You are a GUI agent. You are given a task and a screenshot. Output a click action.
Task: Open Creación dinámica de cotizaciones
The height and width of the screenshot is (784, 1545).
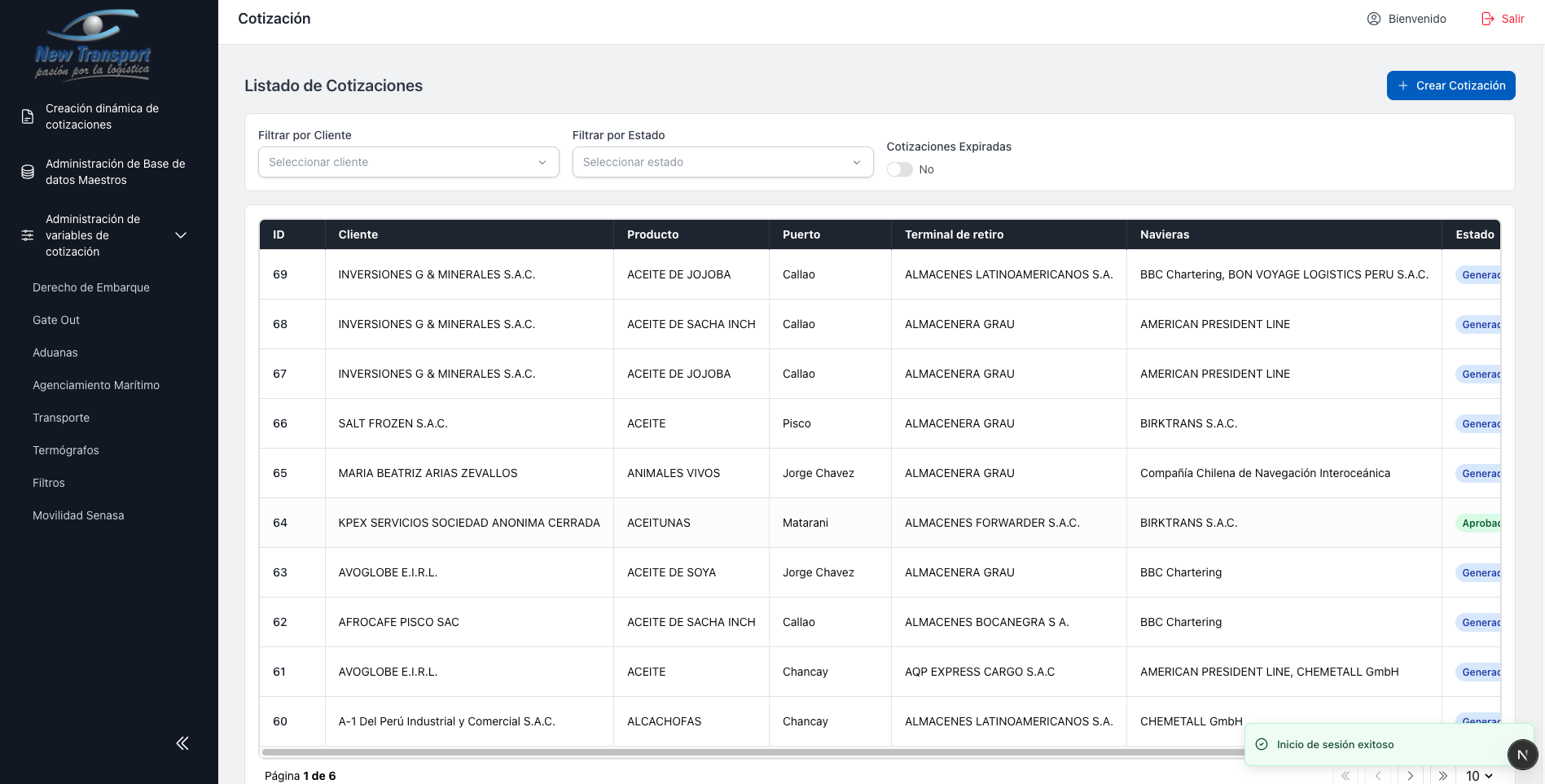[x=102, y=116]
